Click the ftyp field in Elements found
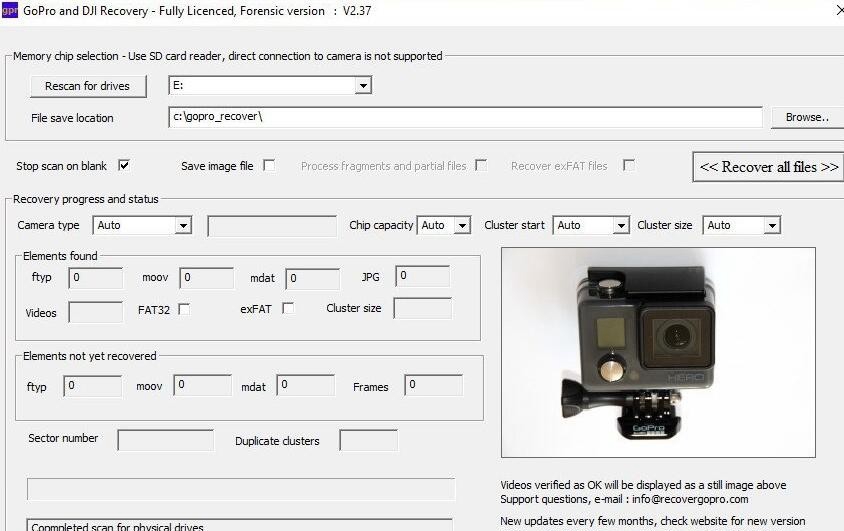This screenshot has height=531, width=844. pyautogui.click(x=95, y=278)
